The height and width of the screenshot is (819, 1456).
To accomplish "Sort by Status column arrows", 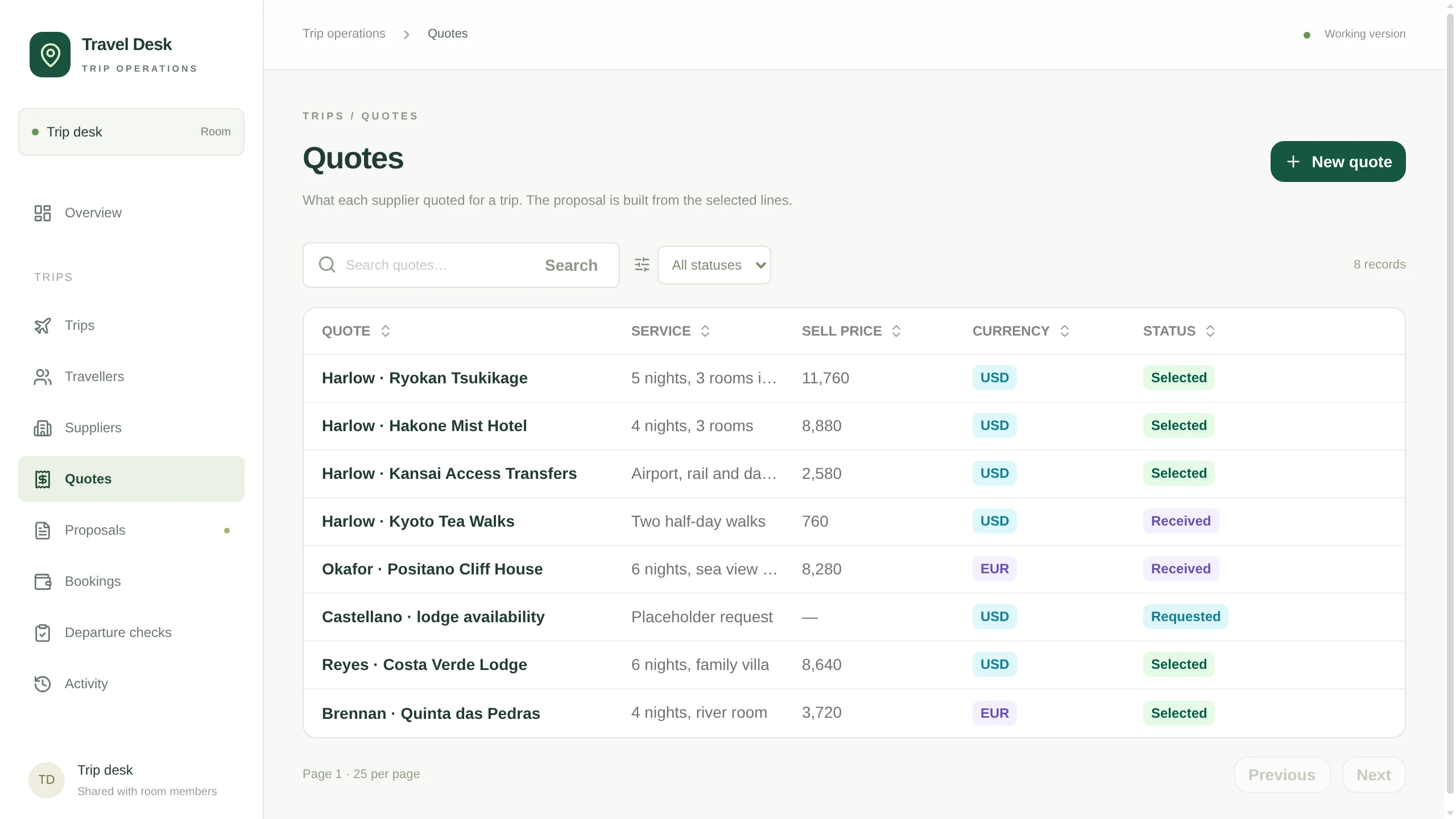I will (x=1210, y=331).
